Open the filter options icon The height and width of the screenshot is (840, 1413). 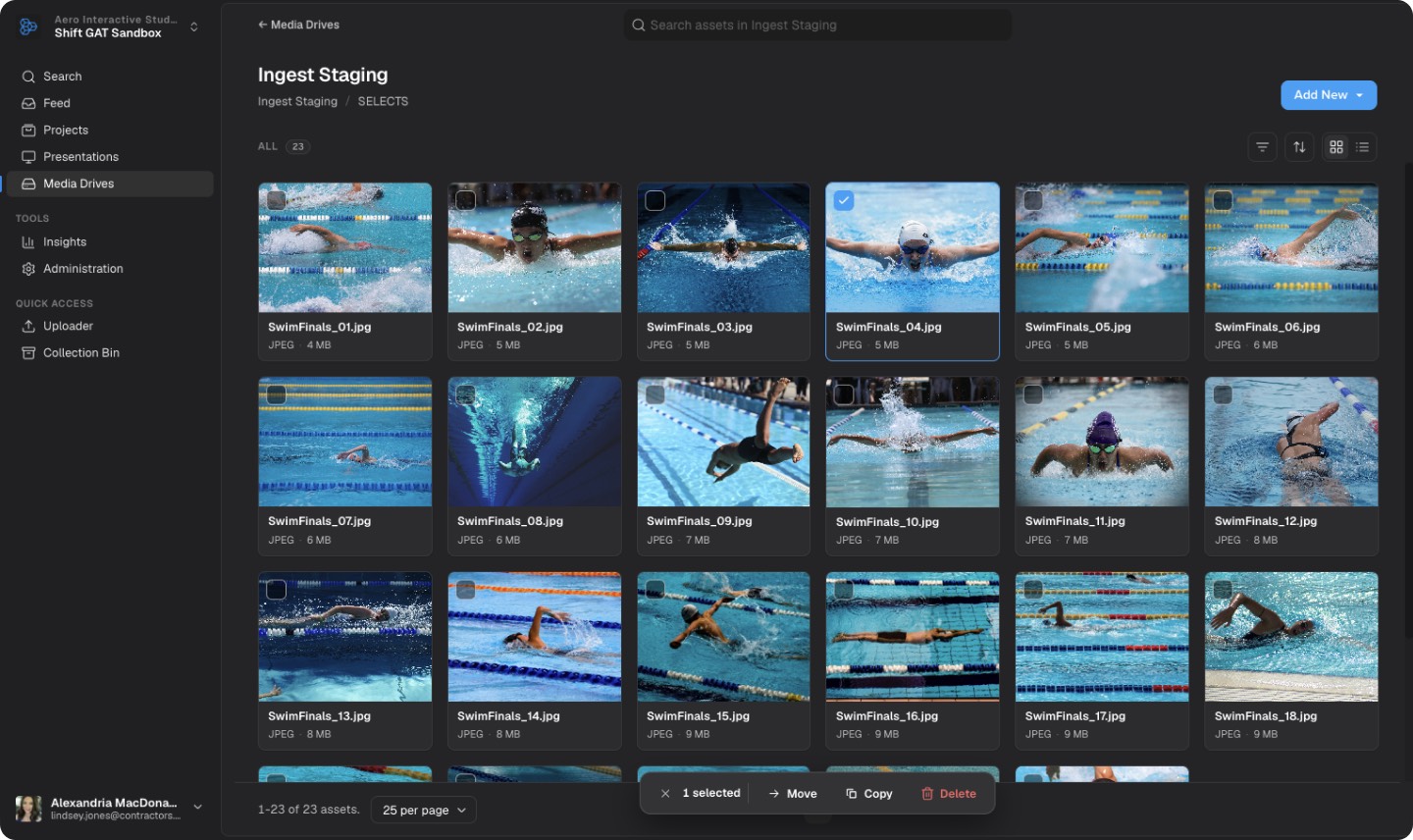1263,147
